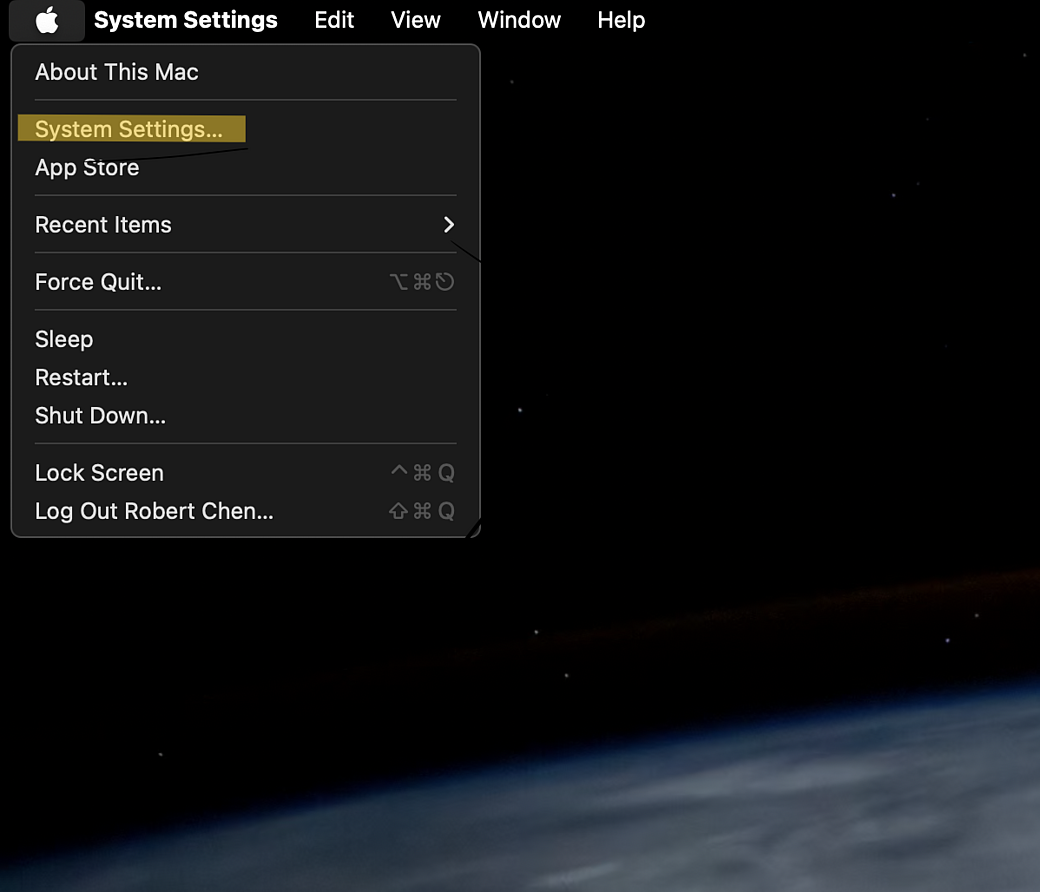Open the Edit menu
1040x892 pixels.
(x=334, y=20)
